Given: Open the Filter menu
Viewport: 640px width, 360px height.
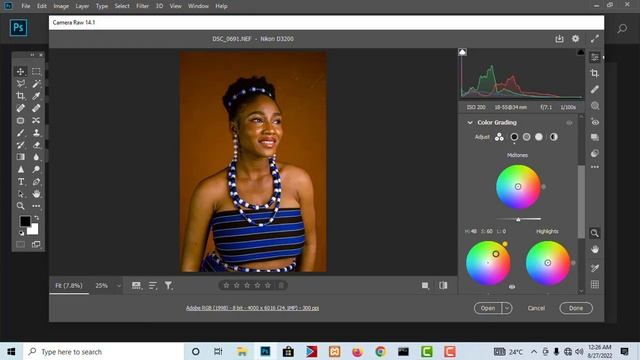Looking at the screenshot, I should coord(142,6).
